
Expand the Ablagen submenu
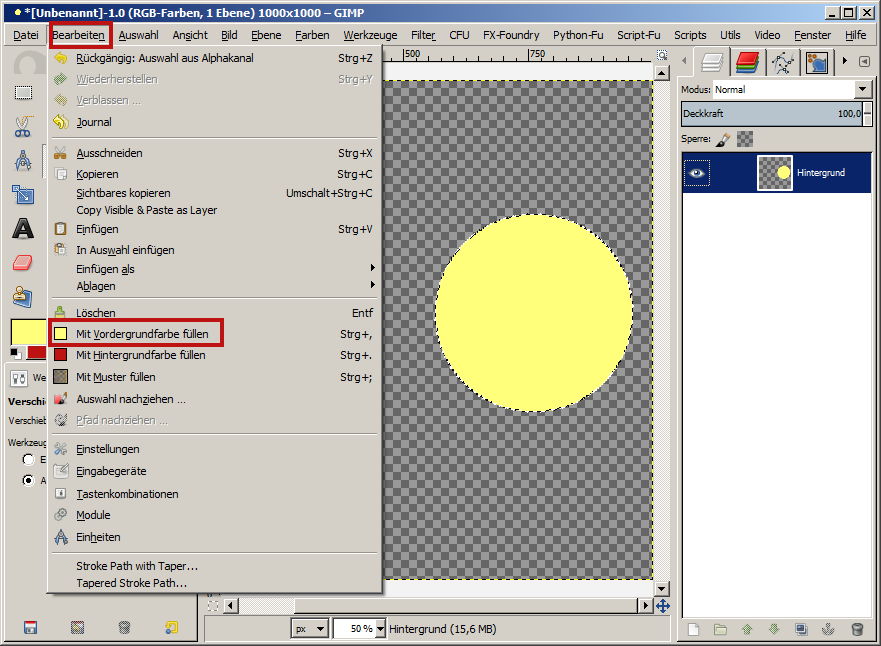213,286
